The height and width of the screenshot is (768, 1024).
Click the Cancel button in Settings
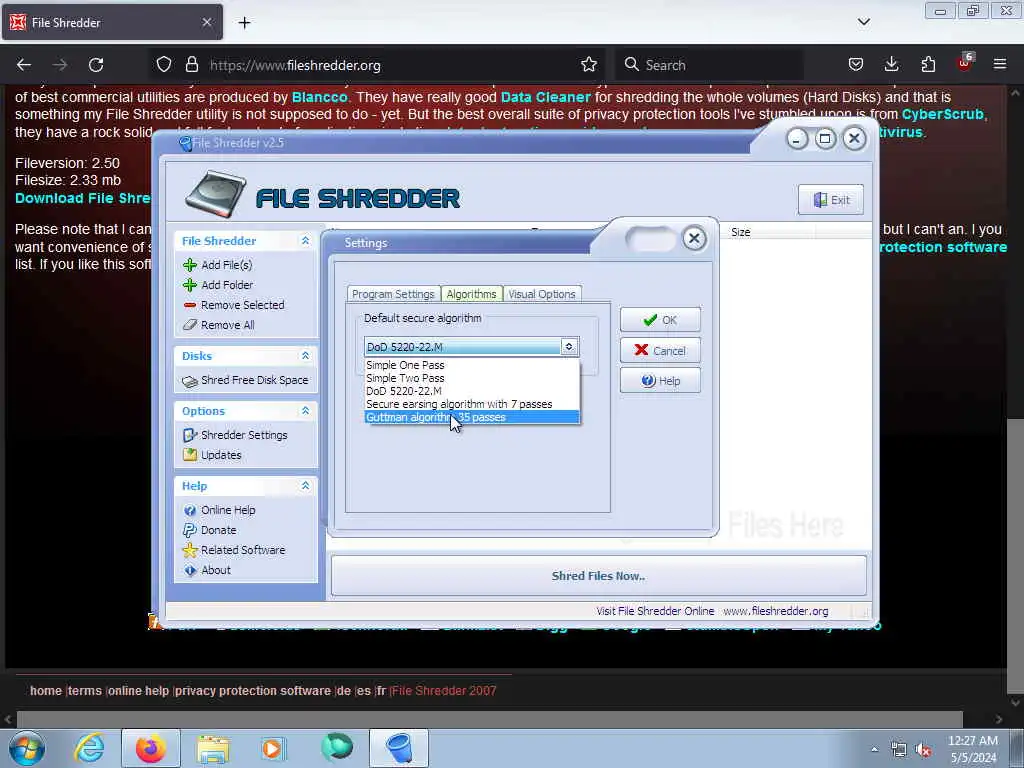point(660,351)
